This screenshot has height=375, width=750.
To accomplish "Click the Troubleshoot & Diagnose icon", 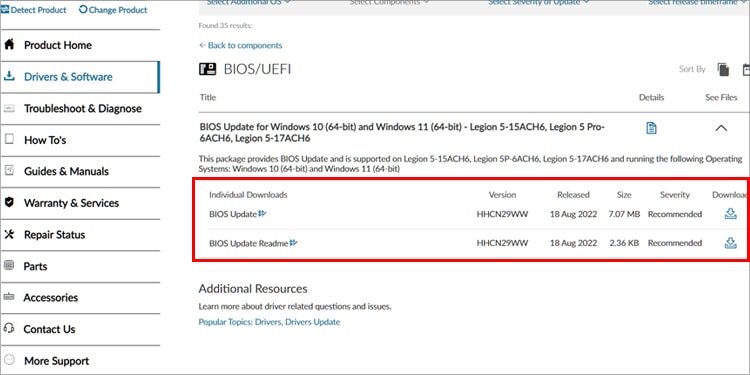I will [x=9, y=108].
